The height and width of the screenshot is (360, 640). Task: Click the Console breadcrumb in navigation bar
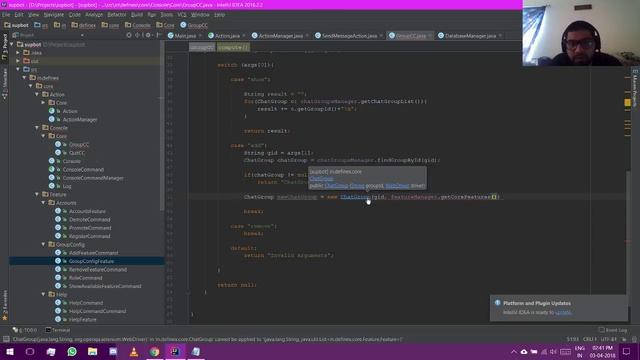pyautogui.click(x=138, y=25)
